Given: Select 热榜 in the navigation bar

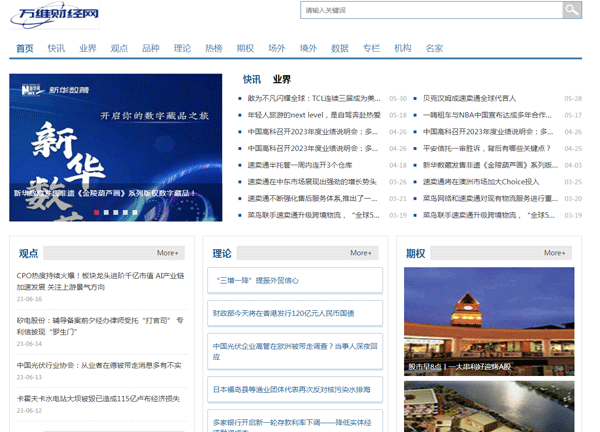Looking at the screenshot, I should (214, 48).
